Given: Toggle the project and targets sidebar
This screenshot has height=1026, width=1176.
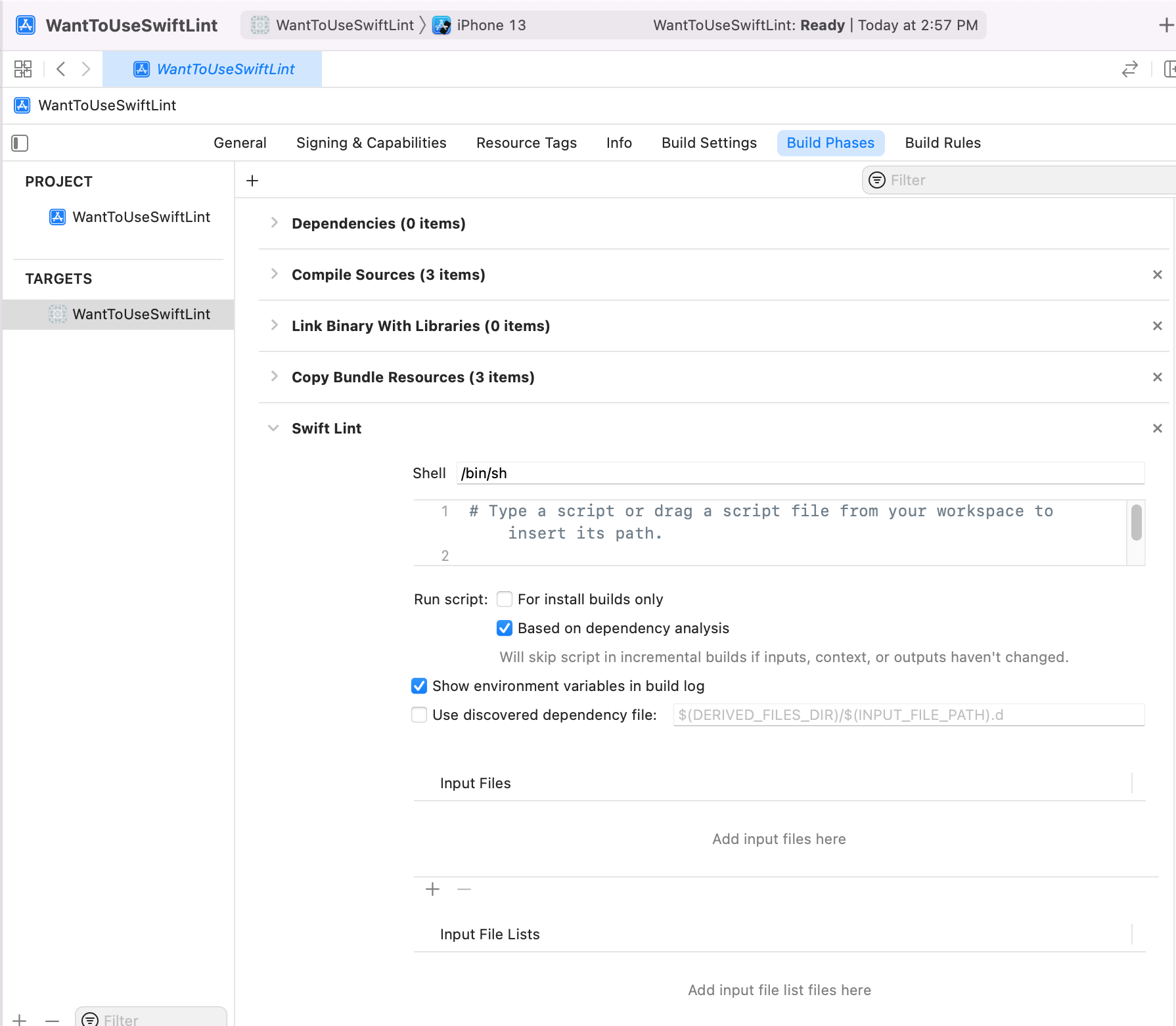Looking at the screenshot, I should click(20, 143).
